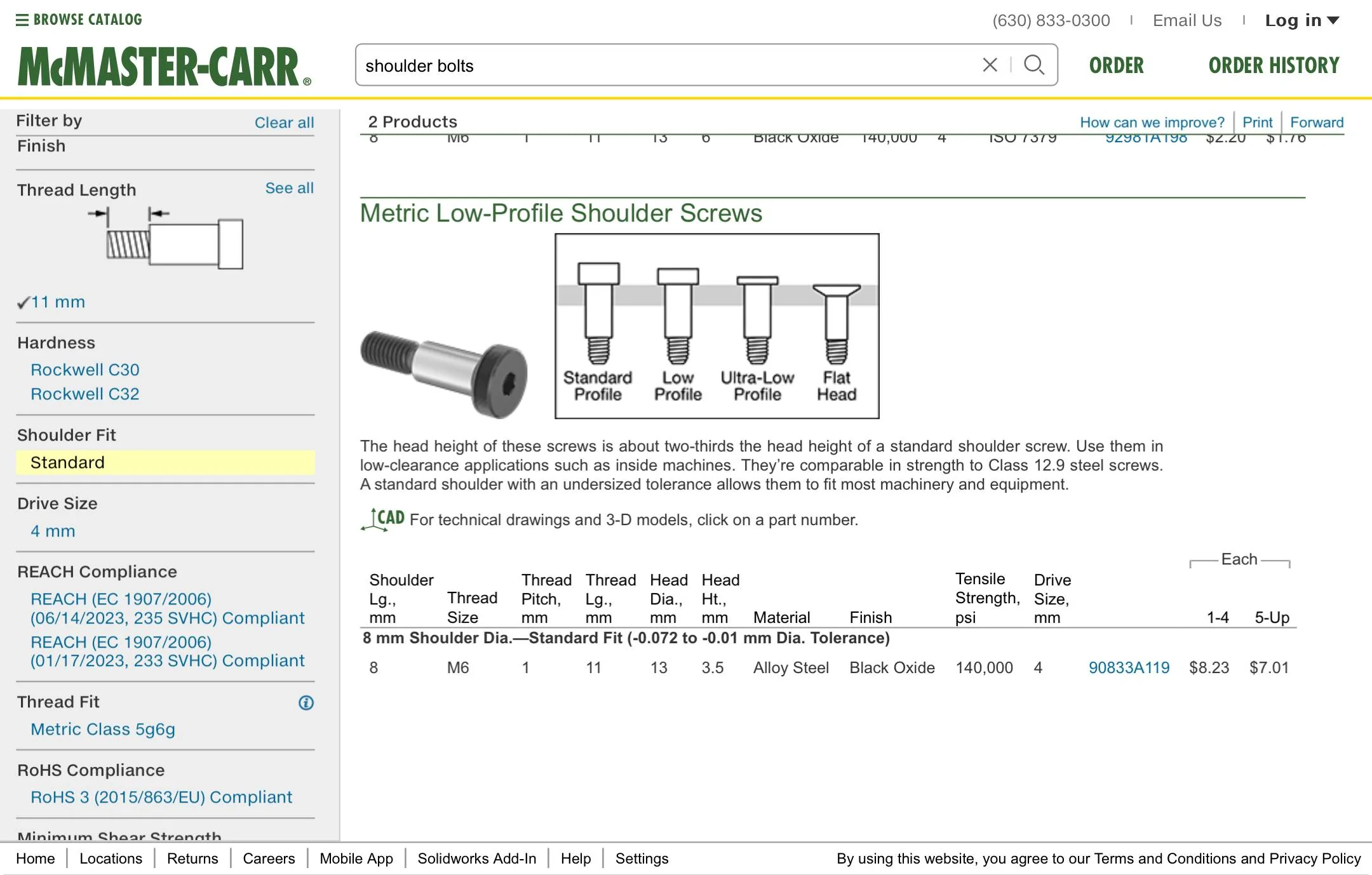The width and height of the screenshot is (1372, 875).
Task: Open the Order tab
Action: 1116,65
